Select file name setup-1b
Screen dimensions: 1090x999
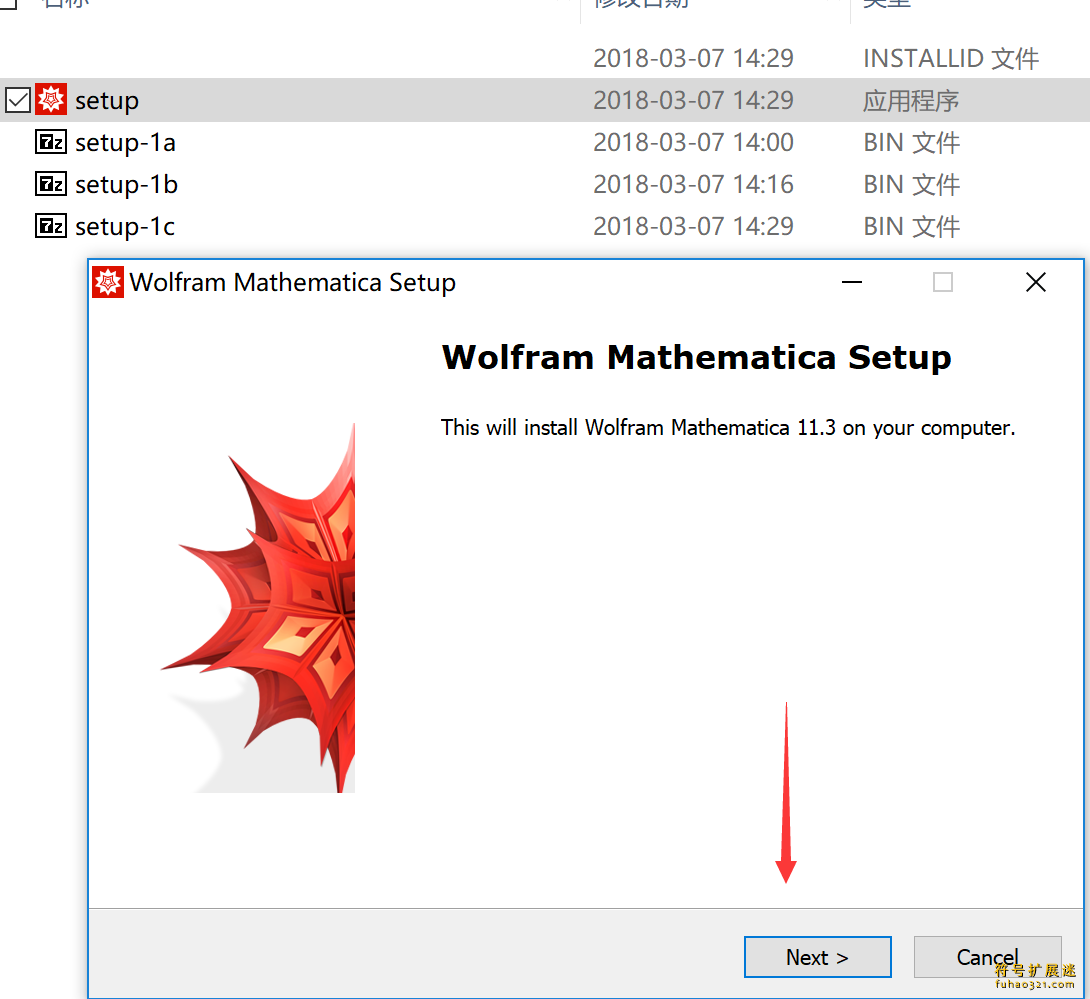click(x=127, y=184)
